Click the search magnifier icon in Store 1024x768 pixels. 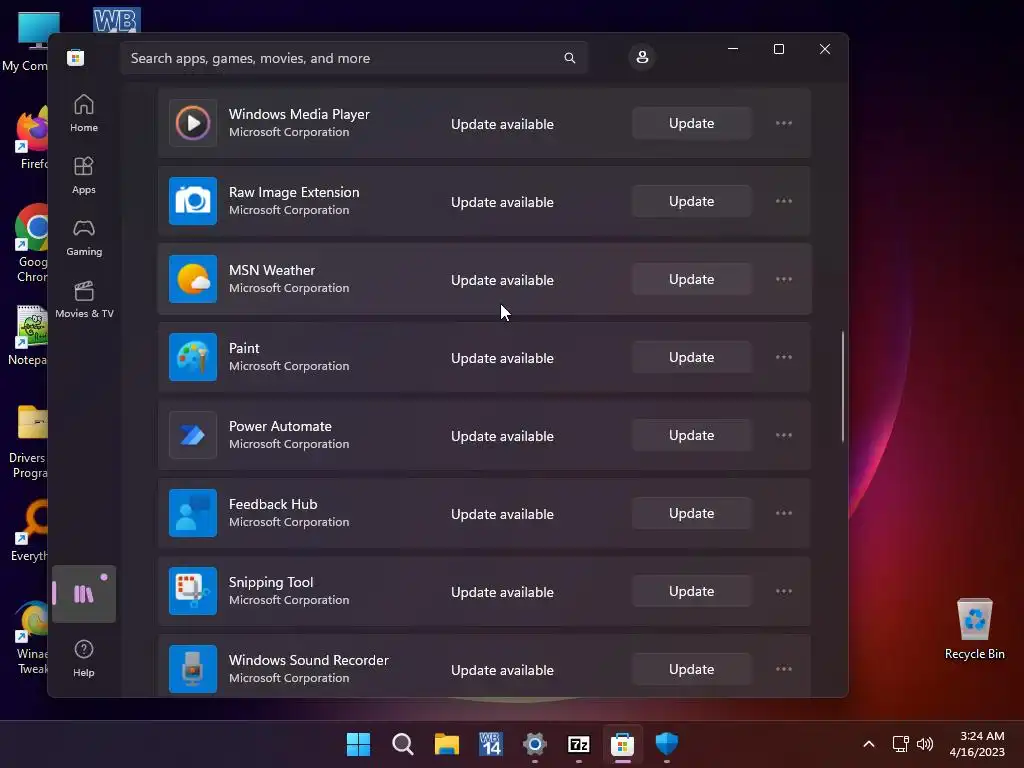(x=569, y=58)
